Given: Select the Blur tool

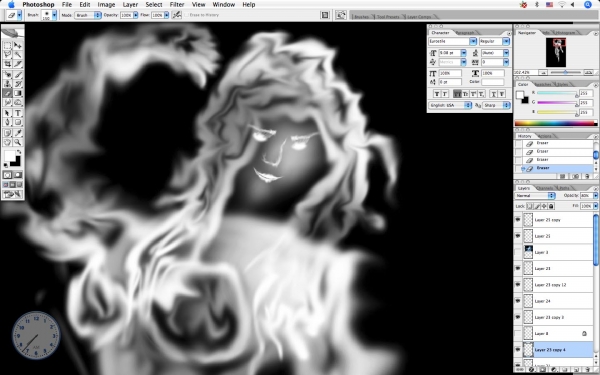Looking at the screenshot, I should (7, 103).
